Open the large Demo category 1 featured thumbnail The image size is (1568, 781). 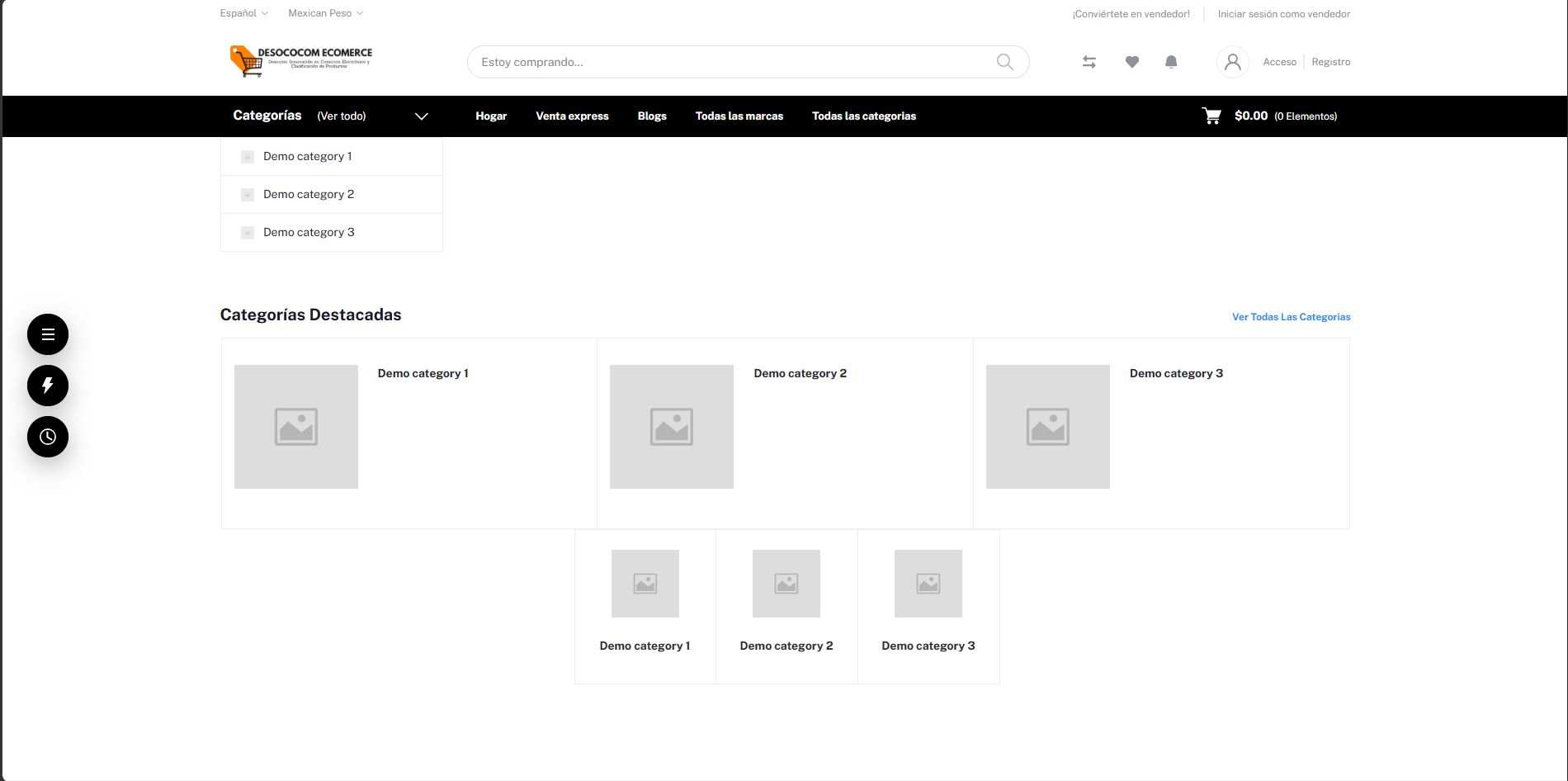click(x=296, y=427)
